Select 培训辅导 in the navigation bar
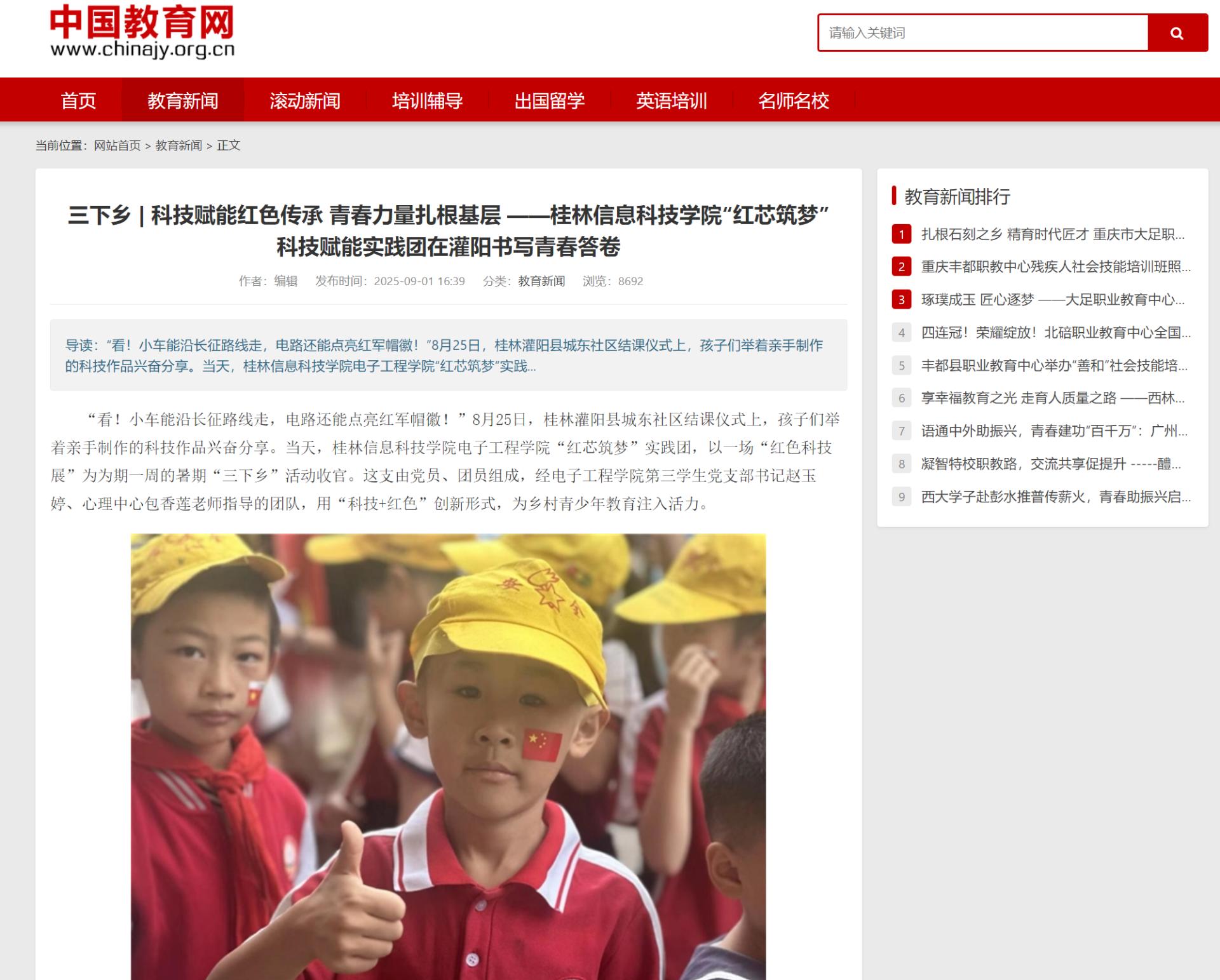This screenshot has height=980, width=1220. point(427,100)
